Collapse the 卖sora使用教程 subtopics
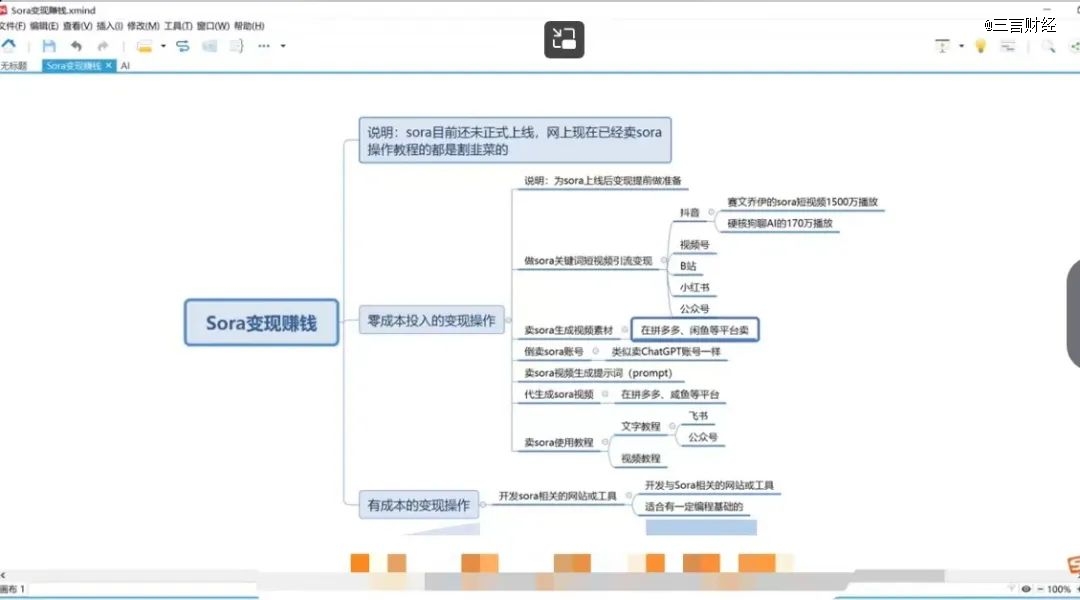1080x600 pixels. click(x=604, y=442)
